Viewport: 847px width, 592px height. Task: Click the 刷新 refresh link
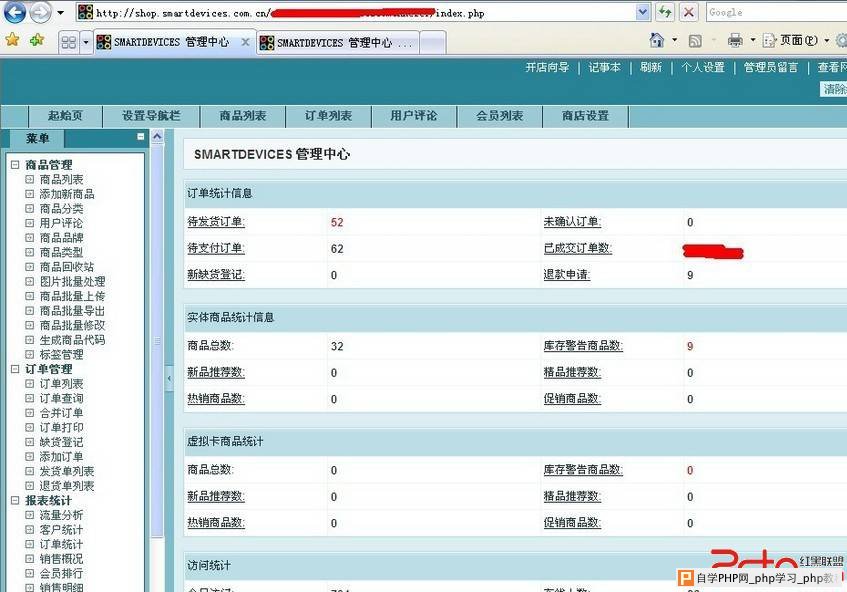(651, 68)
